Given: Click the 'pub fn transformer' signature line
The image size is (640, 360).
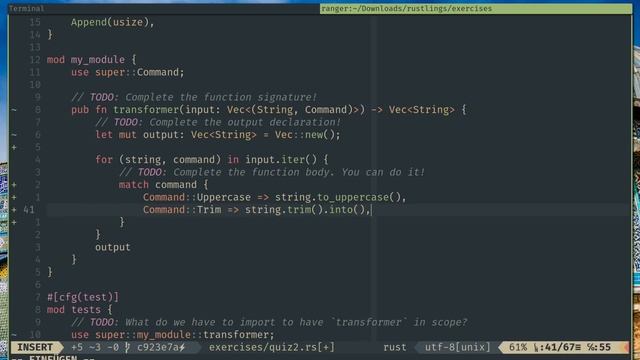Looking at the screenshot, I should pos(269,110).
